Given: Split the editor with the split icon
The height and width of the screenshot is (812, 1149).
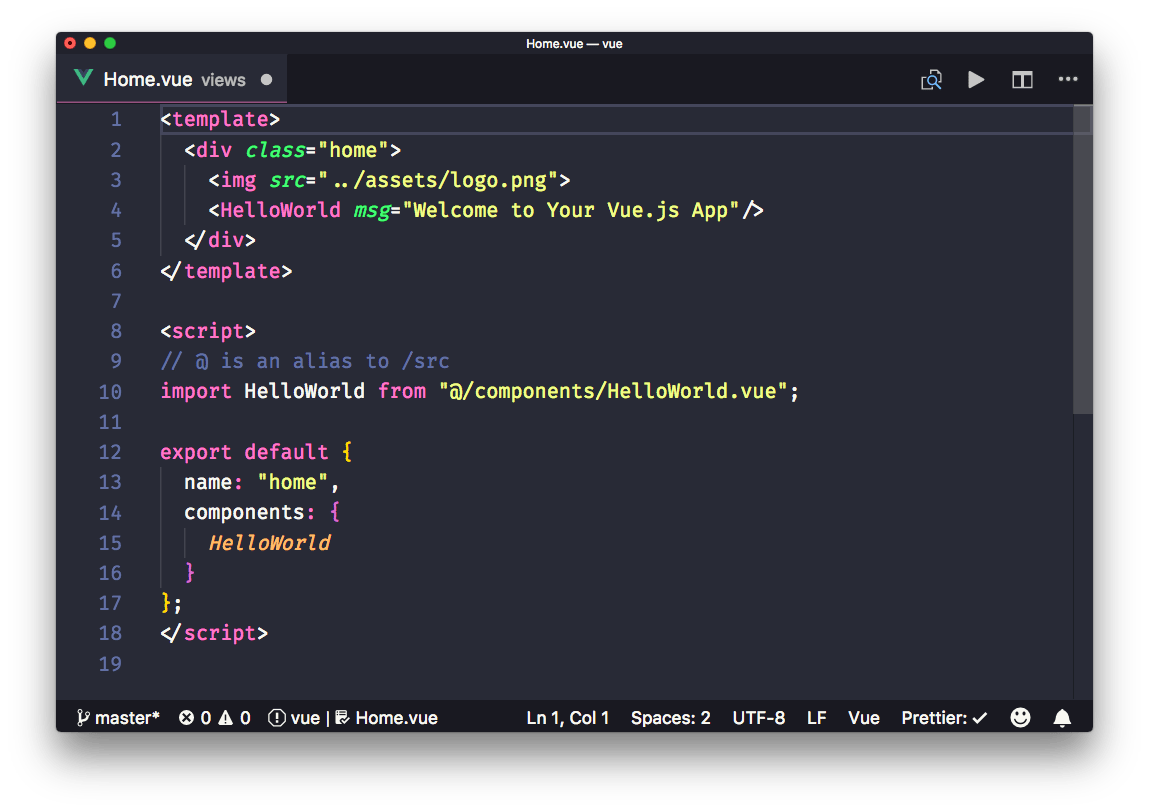Looking at the screenshot, I should [1022, 79].
